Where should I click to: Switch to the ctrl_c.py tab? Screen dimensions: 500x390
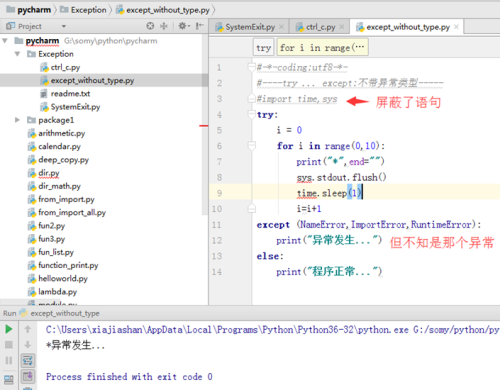320,27
